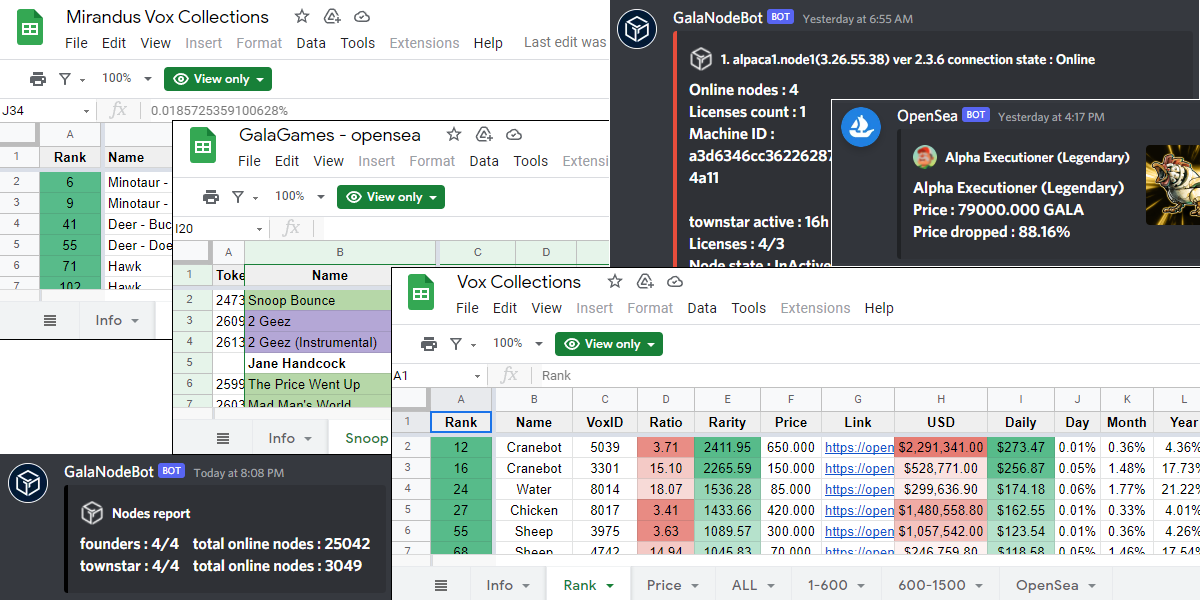The height and width of the screenshot is (600, 1200).
Task: Select the 'Rarity' header cell
Action: (x=727, y=422)
